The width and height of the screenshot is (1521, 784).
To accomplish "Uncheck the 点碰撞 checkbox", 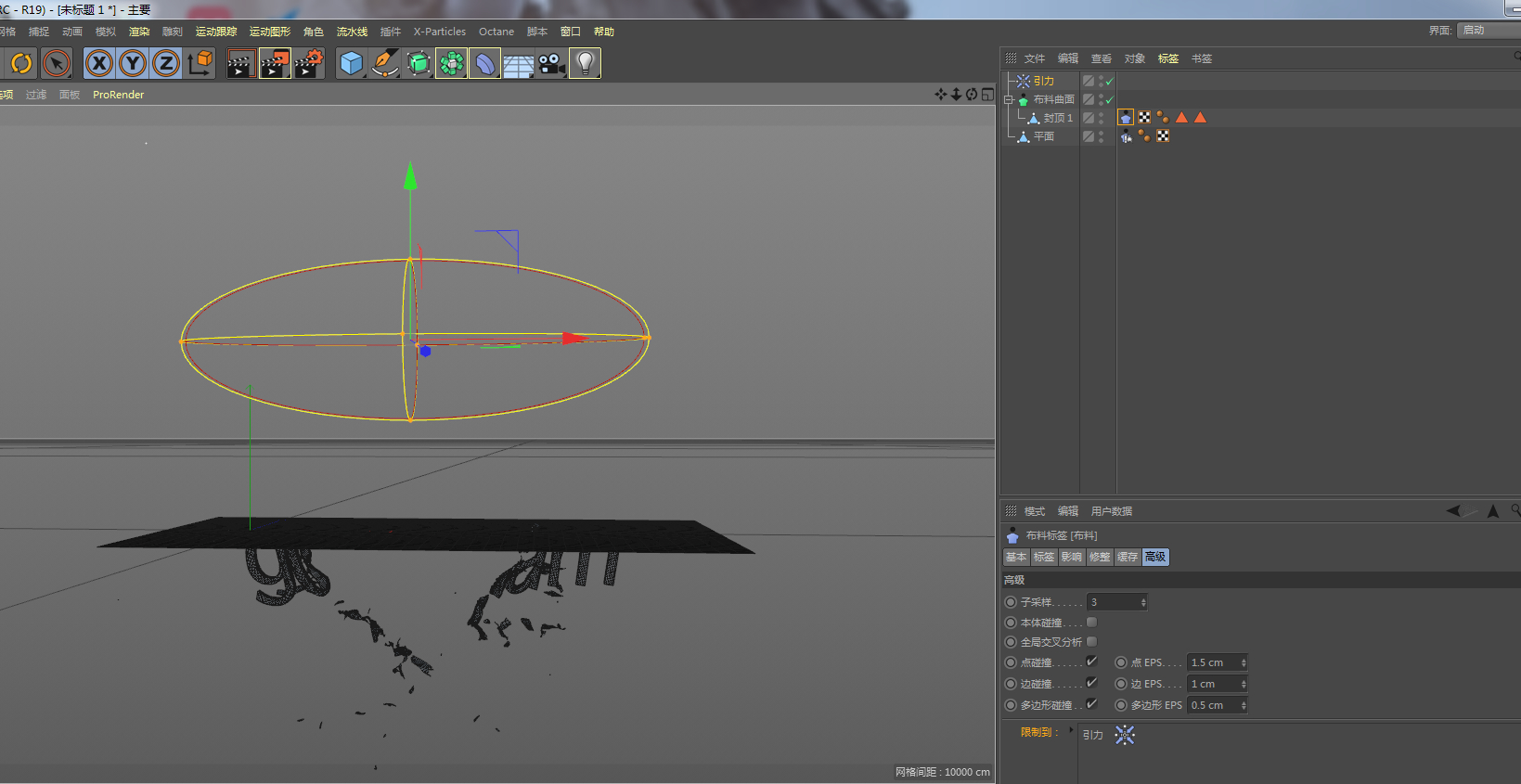I will pos(1091,662).
